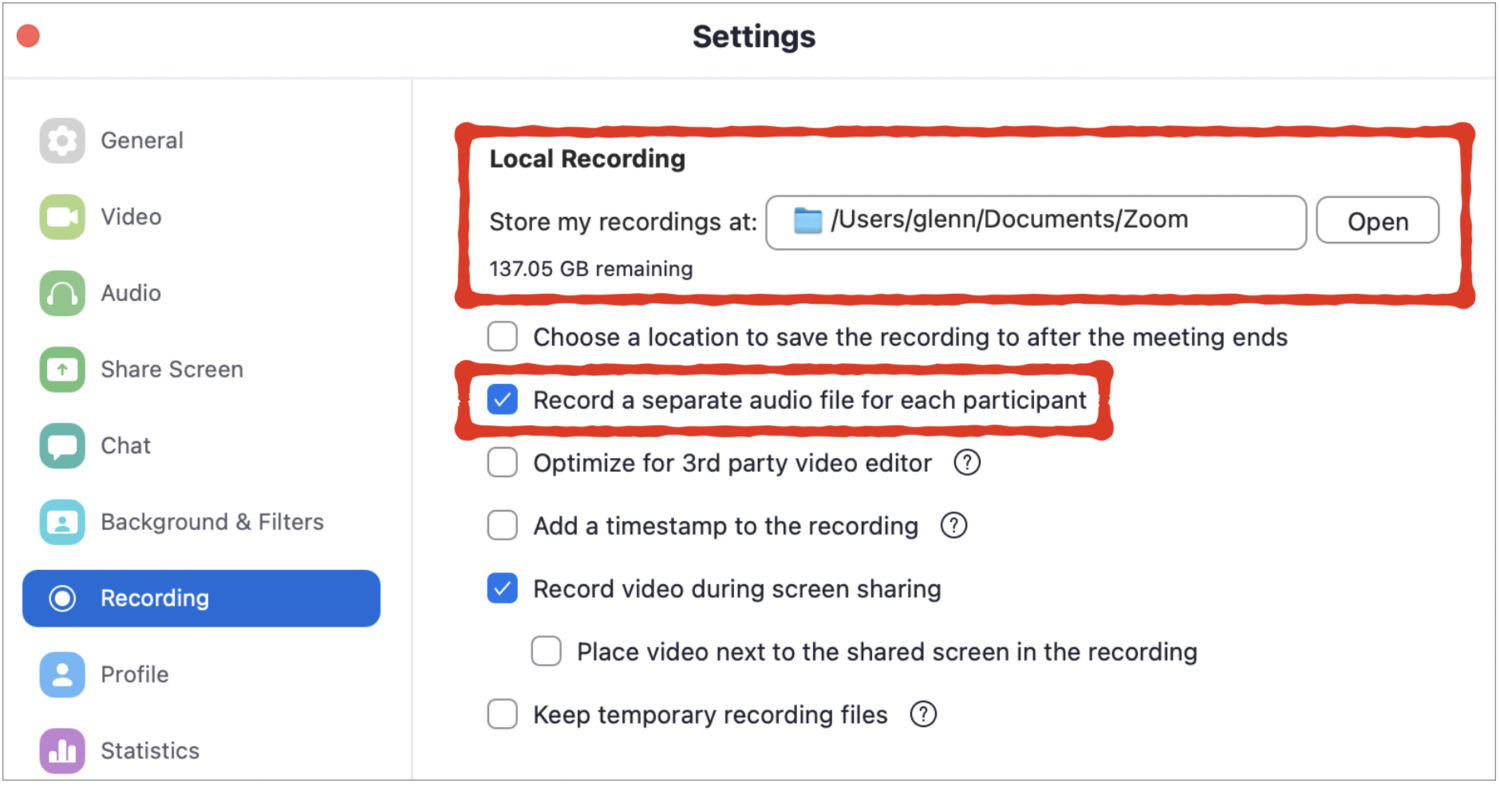This screenshot has height=787, width=1500.
Task: Close the Settings window with red button
Action: click(28, 37)
